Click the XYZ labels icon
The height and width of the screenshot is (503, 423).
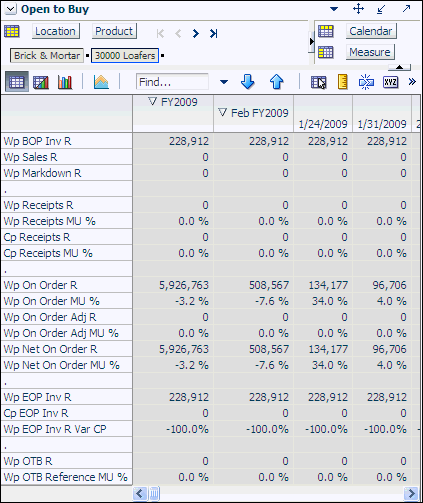390,82
